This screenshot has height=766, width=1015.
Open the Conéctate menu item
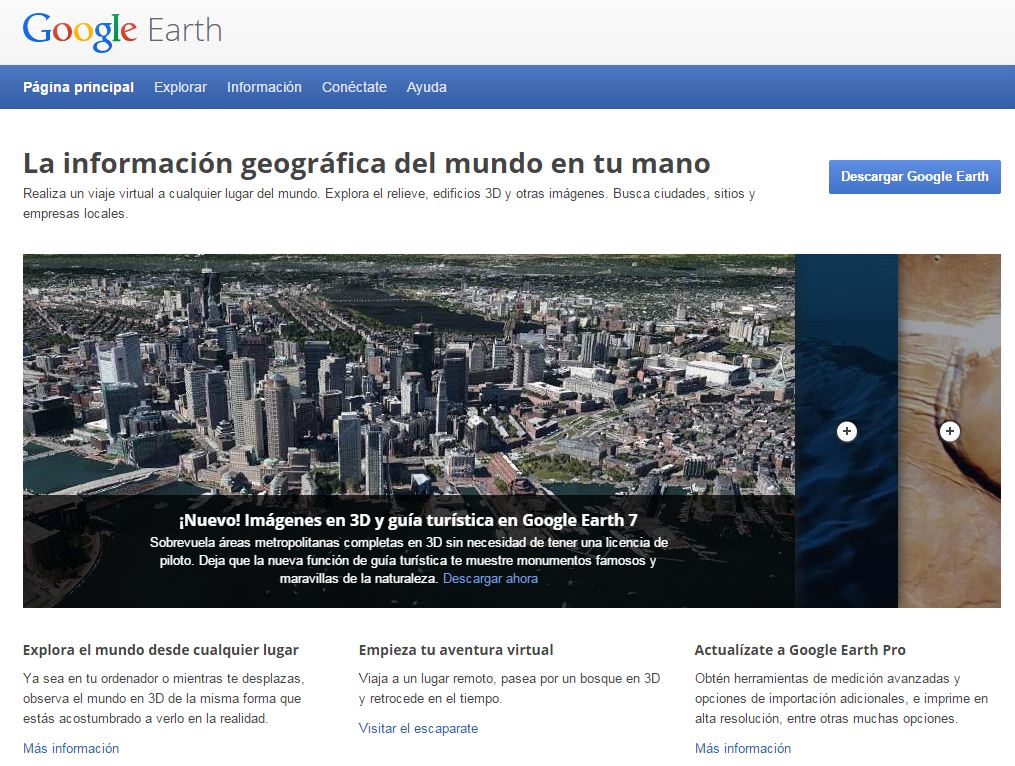[x=354, y=87]
